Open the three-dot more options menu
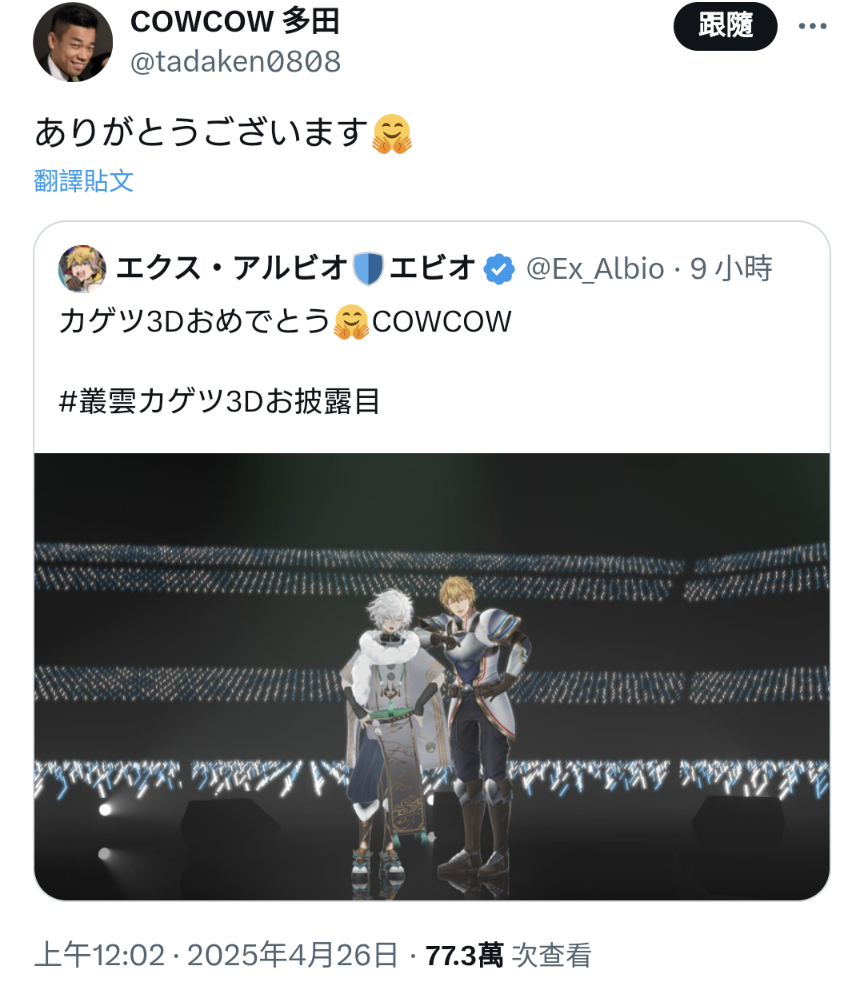The height and width of the screenshot is (993, 864). coord(813,26)
